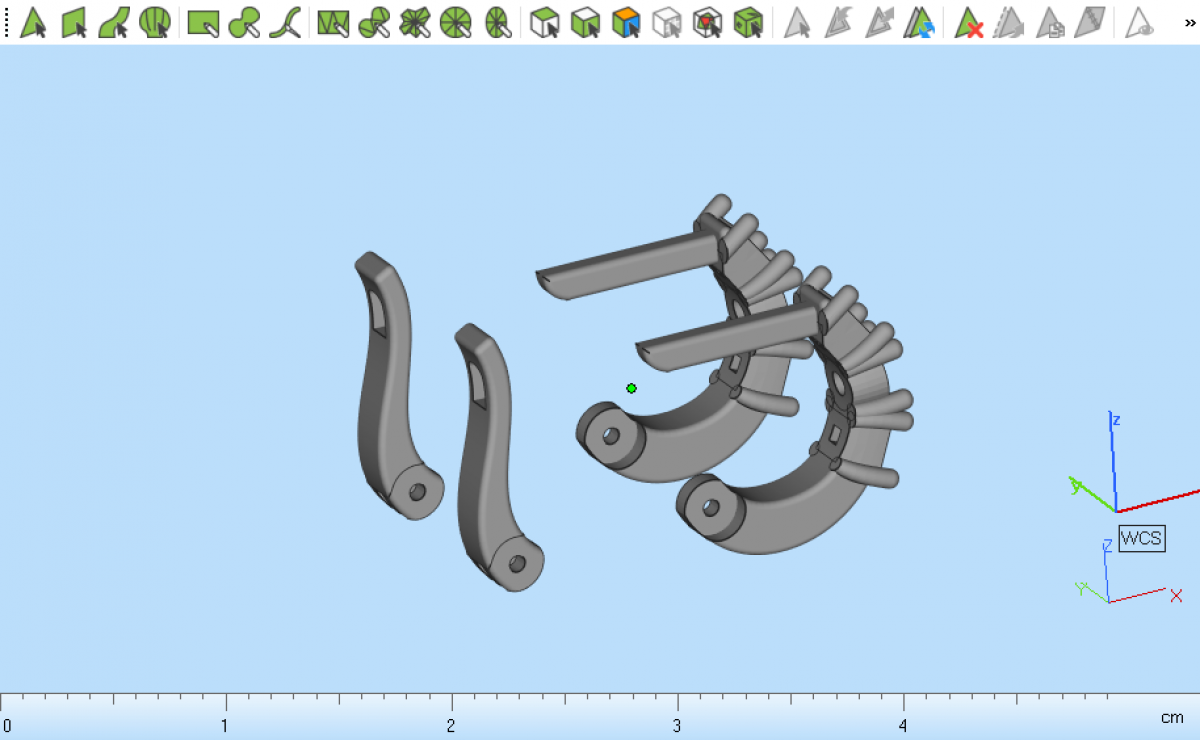Click the orange and blue cube icon
This screenshot has width=1200, height=740.
626,22
